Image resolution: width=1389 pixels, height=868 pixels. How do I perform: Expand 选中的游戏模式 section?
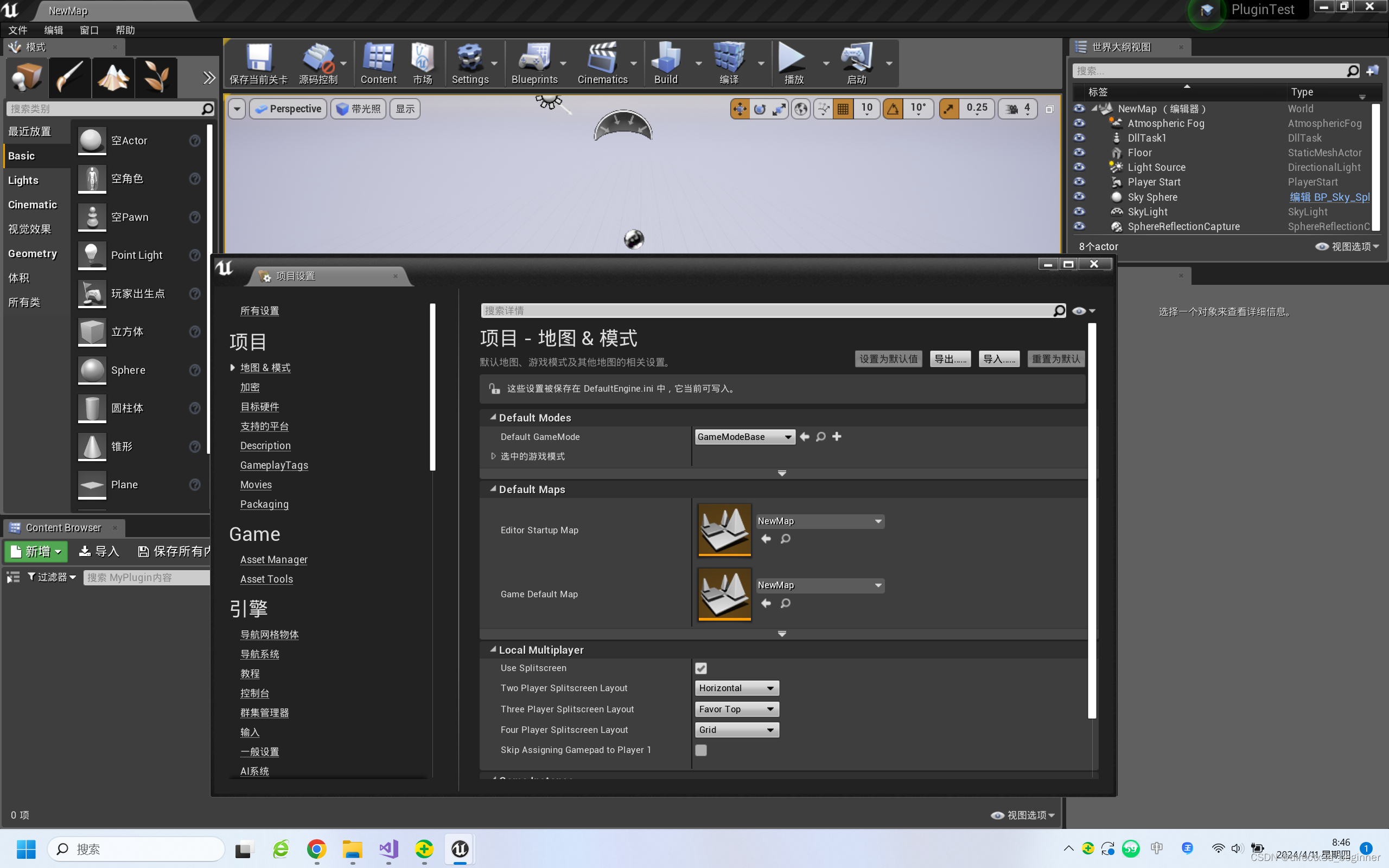pos(494,456)
